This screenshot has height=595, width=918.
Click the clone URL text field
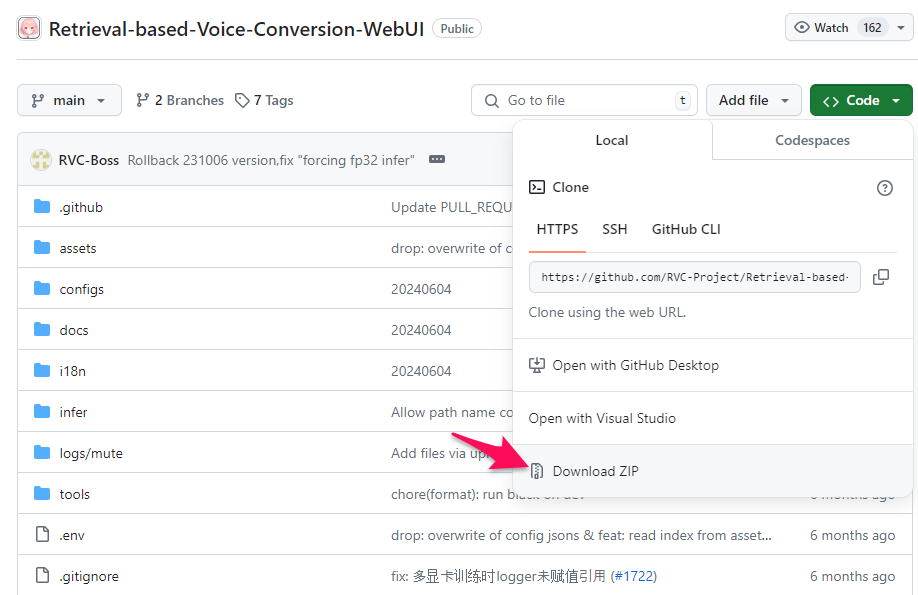(x=694, y=277)
